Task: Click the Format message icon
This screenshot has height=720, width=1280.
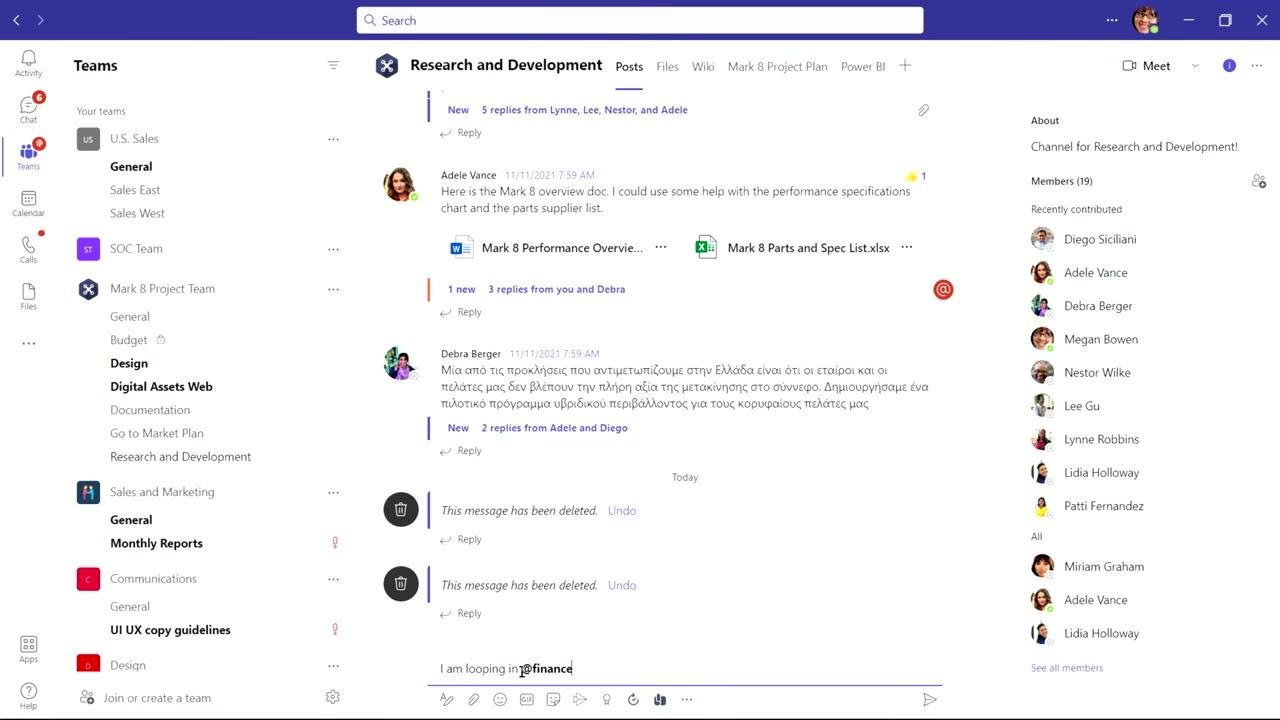Action: pyautogui.click(x=447, y=700)
